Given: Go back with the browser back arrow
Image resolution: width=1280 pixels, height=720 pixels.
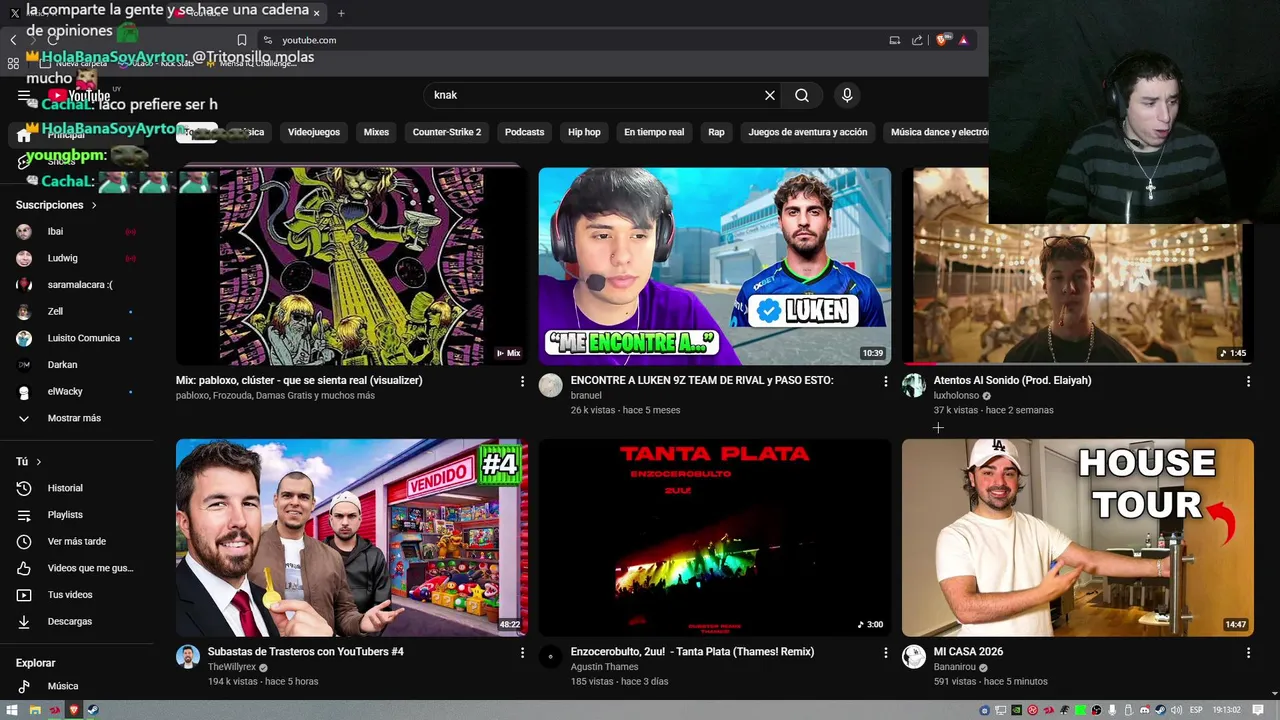Looking at the screenshot, I should (x=13, y=40).
